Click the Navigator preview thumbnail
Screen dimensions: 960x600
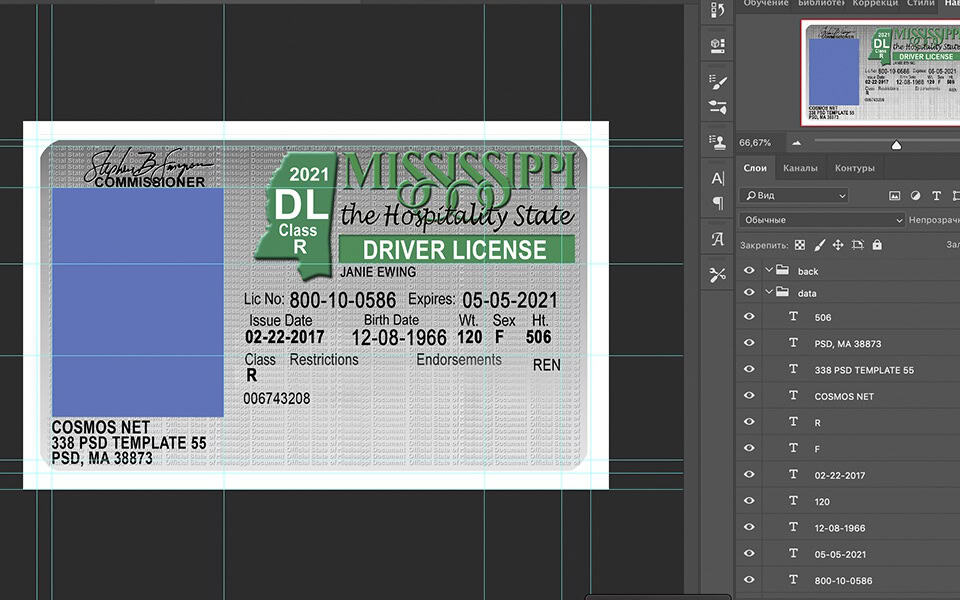pyautogui.click(x=880, y=72)
